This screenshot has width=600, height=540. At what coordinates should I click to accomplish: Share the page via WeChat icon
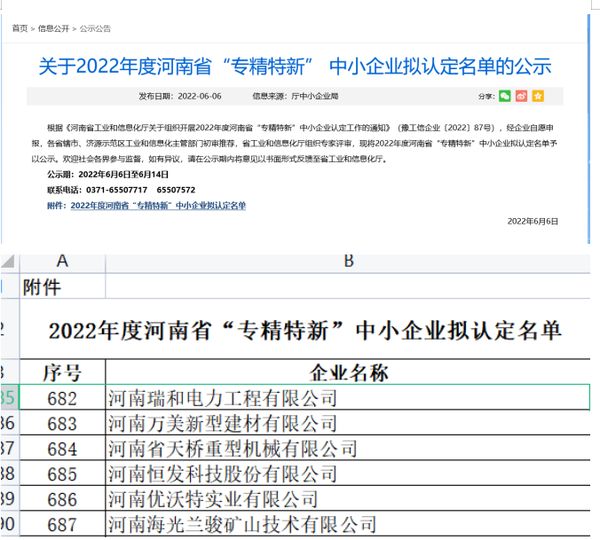[x=505, y=96]
